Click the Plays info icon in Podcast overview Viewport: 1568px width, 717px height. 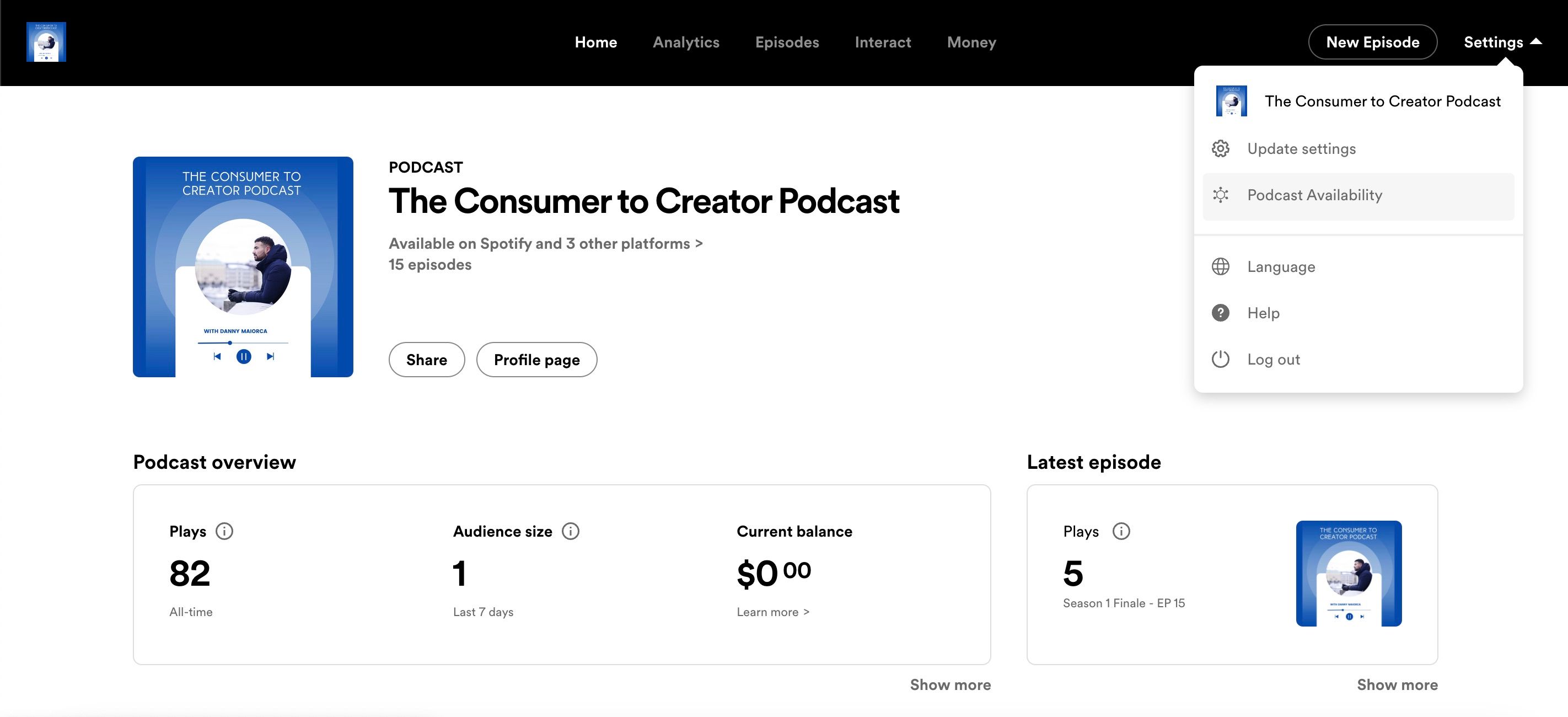(225, 531)
